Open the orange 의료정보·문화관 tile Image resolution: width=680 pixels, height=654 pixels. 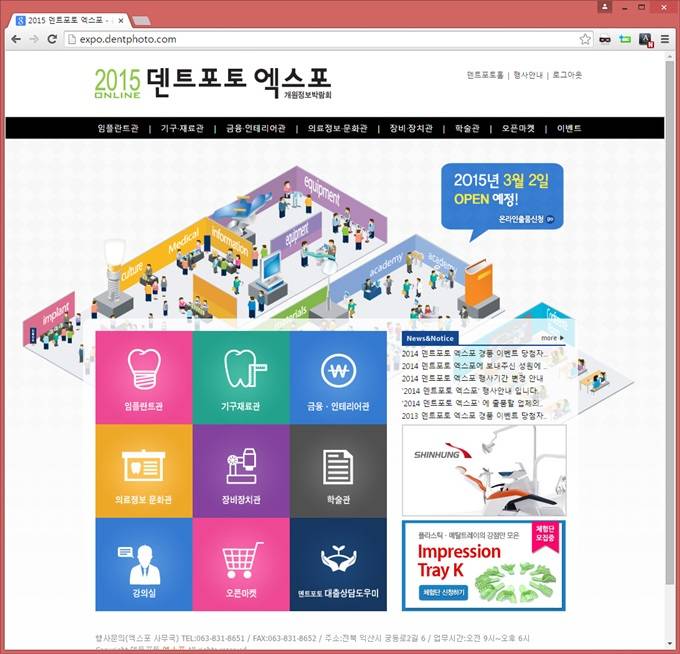144,471
